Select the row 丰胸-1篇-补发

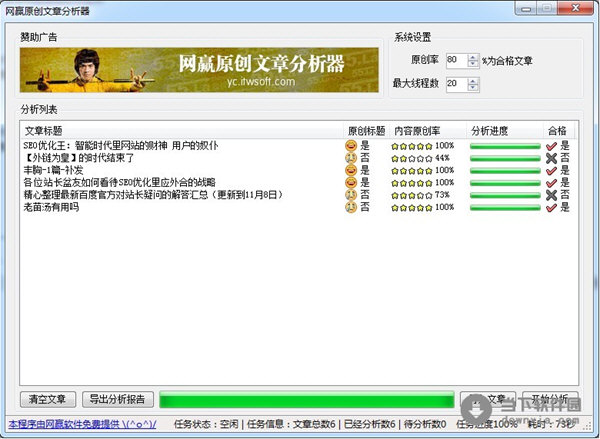(298, 170)
